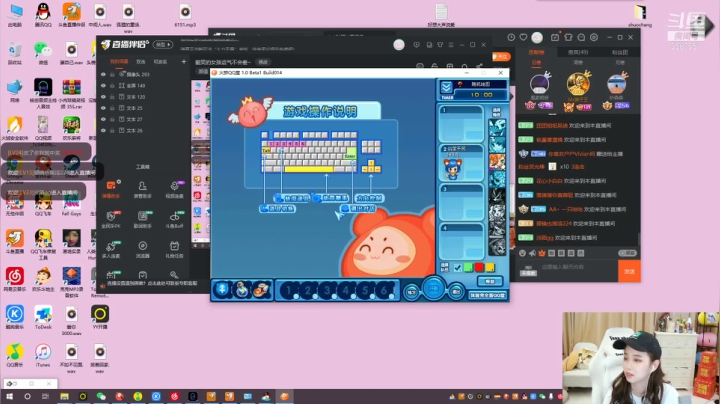This screenshot has height=404, width=720.
Task: Select the checkmark team swatch in game
Action: coord(458,268)
